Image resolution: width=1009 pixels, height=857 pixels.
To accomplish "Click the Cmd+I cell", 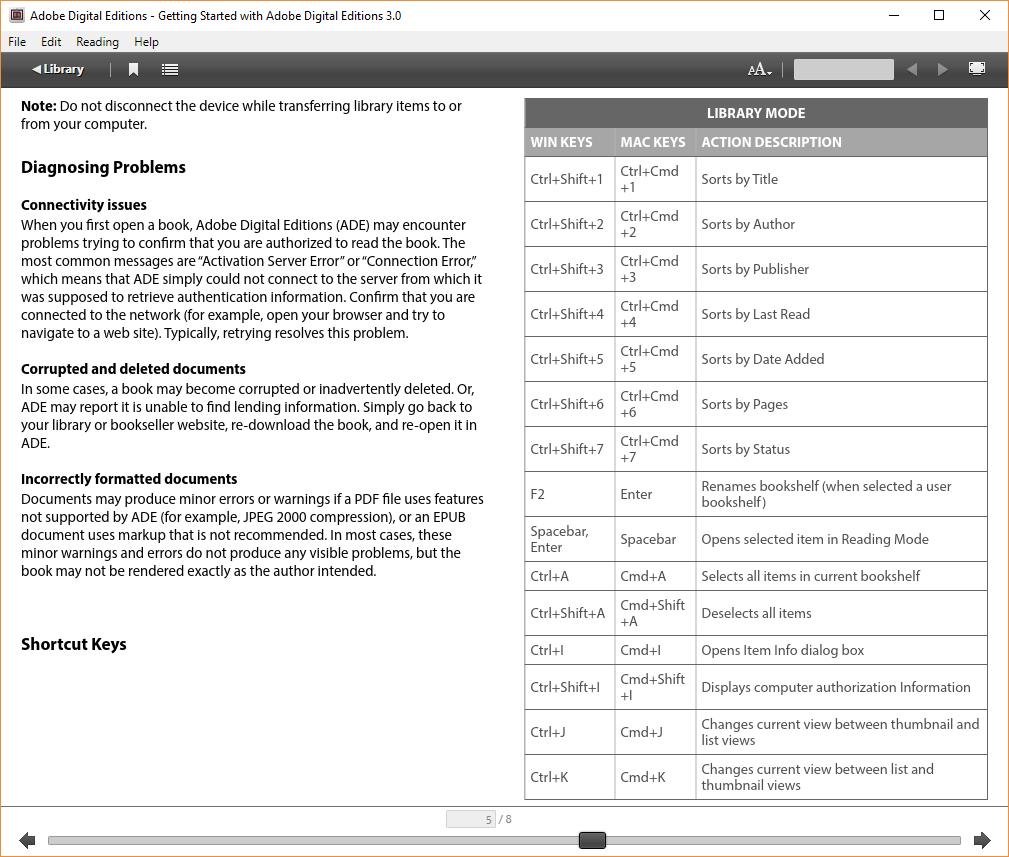I will [655, 650].
